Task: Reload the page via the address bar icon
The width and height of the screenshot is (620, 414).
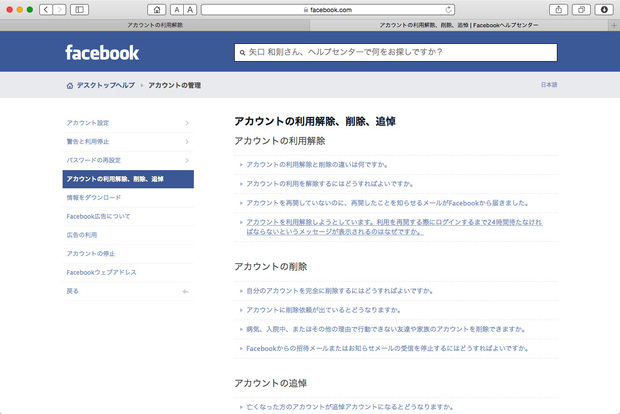Action: coord(446,9)
